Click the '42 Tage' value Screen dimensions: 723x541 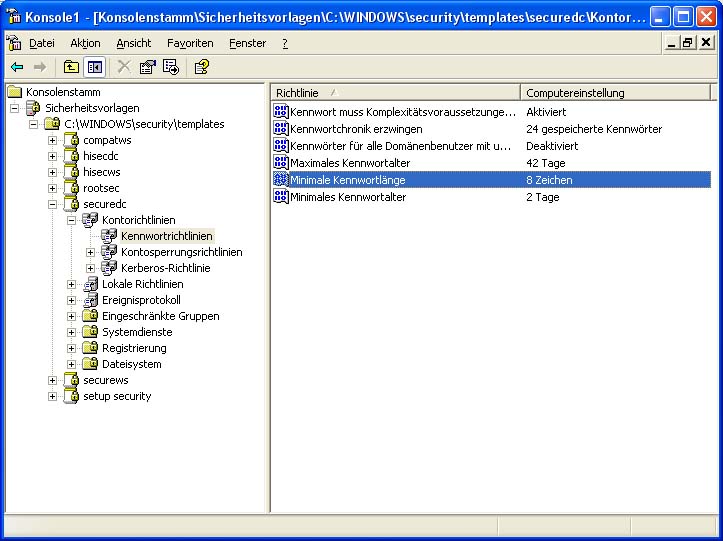[x=545, y=163]
